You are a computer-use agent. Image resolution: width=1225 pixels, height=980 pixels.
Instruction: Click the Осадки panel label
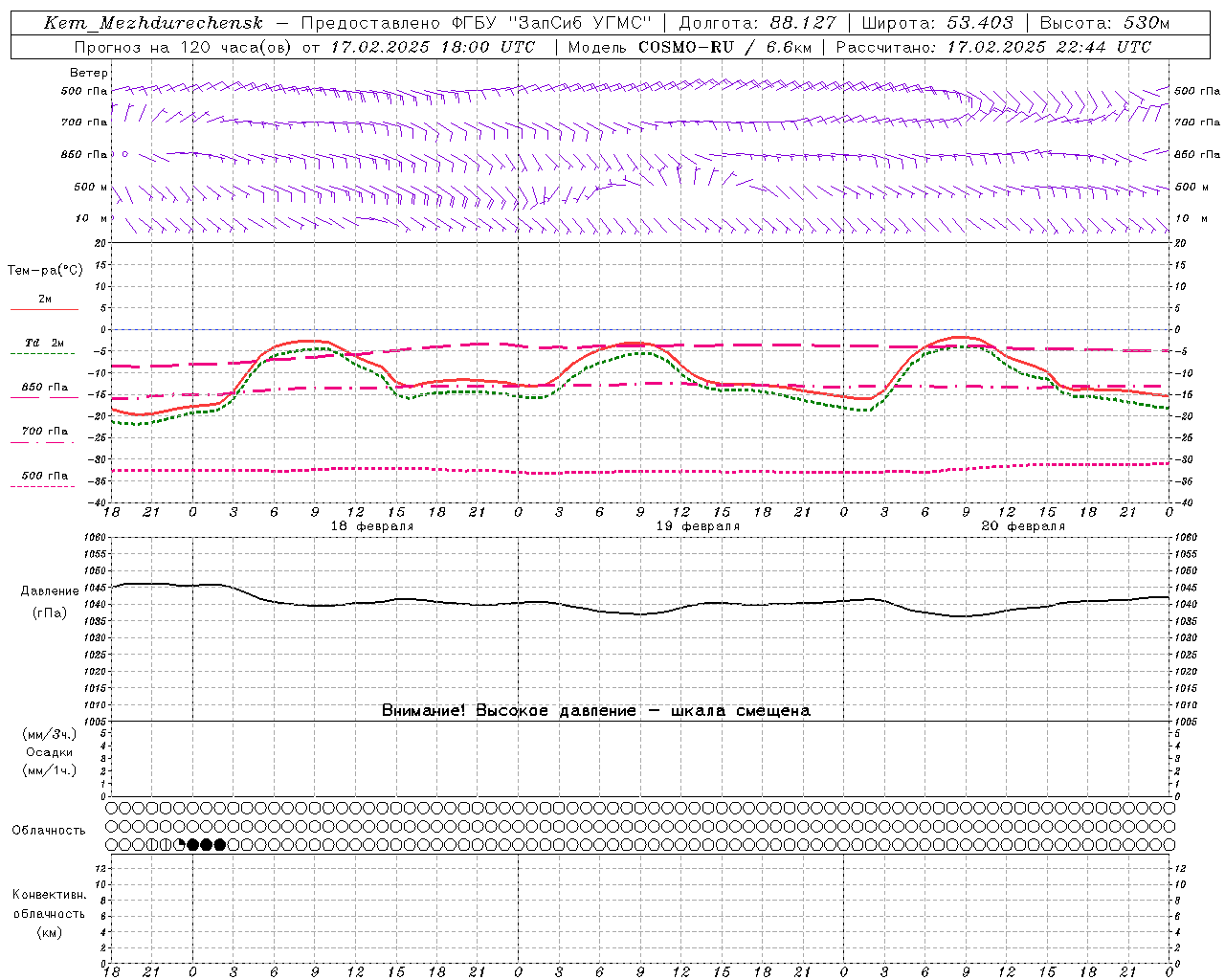coord(50,752)
